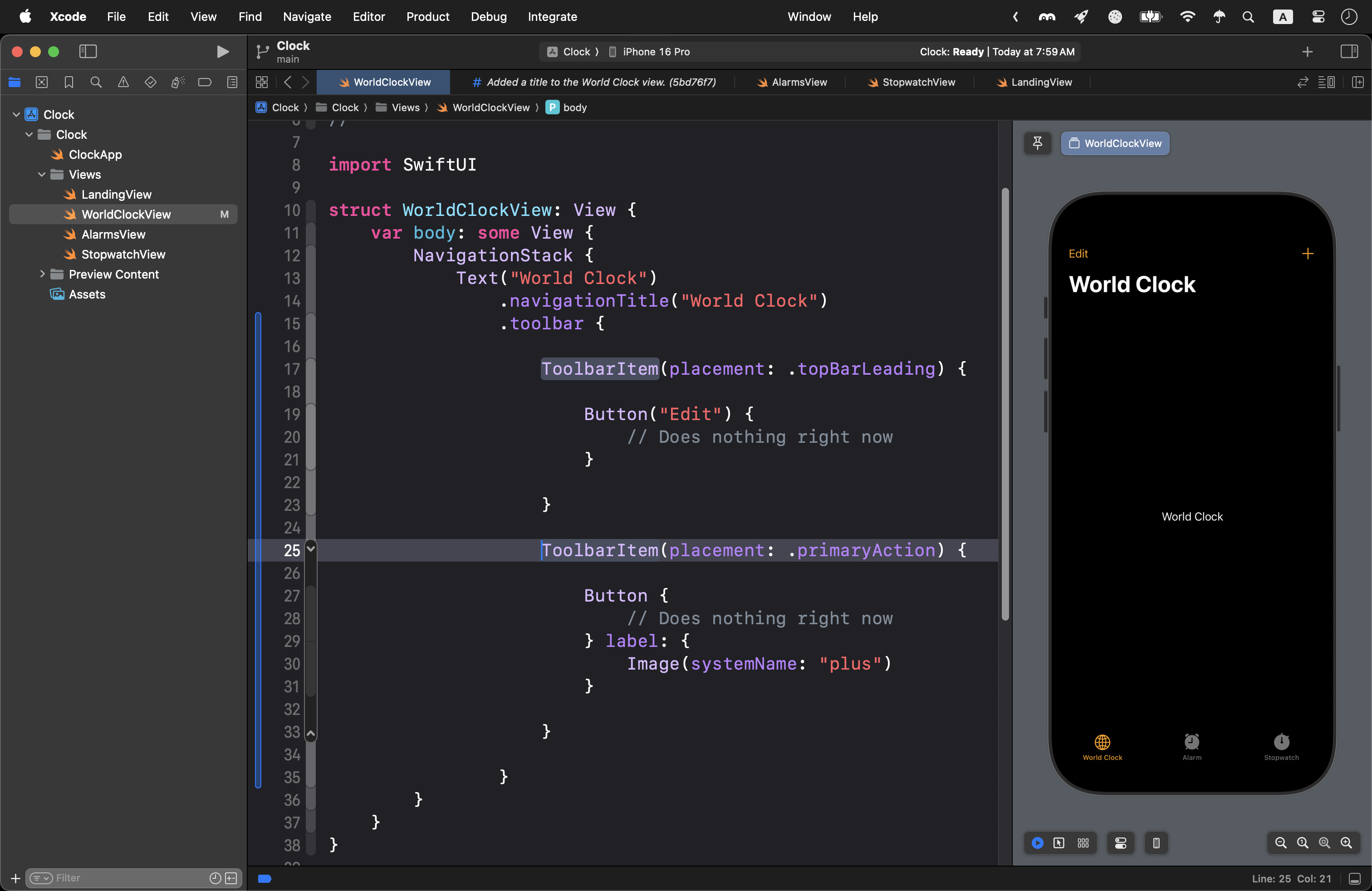Open preview device settings icon

click(x=1120, y=843)
